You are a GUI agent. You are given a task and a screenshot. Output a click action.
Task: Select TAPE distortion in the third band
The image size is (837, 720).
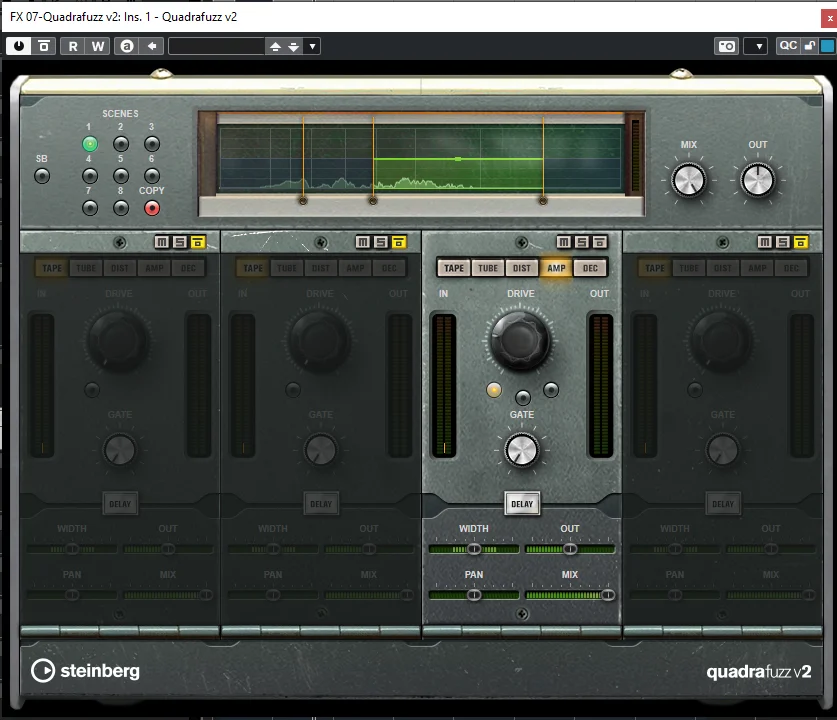454,268
